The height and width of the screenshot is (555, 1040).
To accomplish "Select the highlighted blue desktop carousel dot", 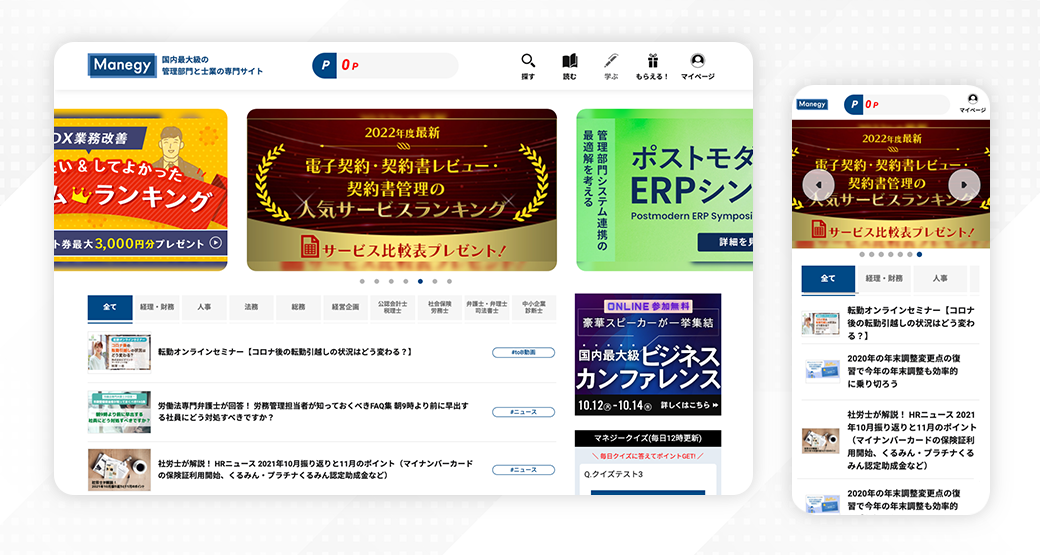I will [420, 281].
